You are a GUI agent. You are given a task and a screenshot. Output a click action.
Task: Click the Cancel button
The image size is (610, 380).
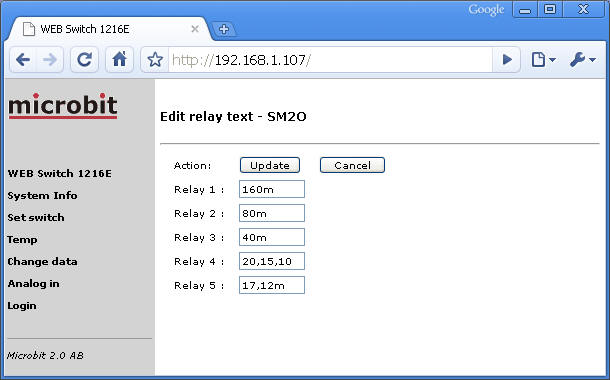352,165
